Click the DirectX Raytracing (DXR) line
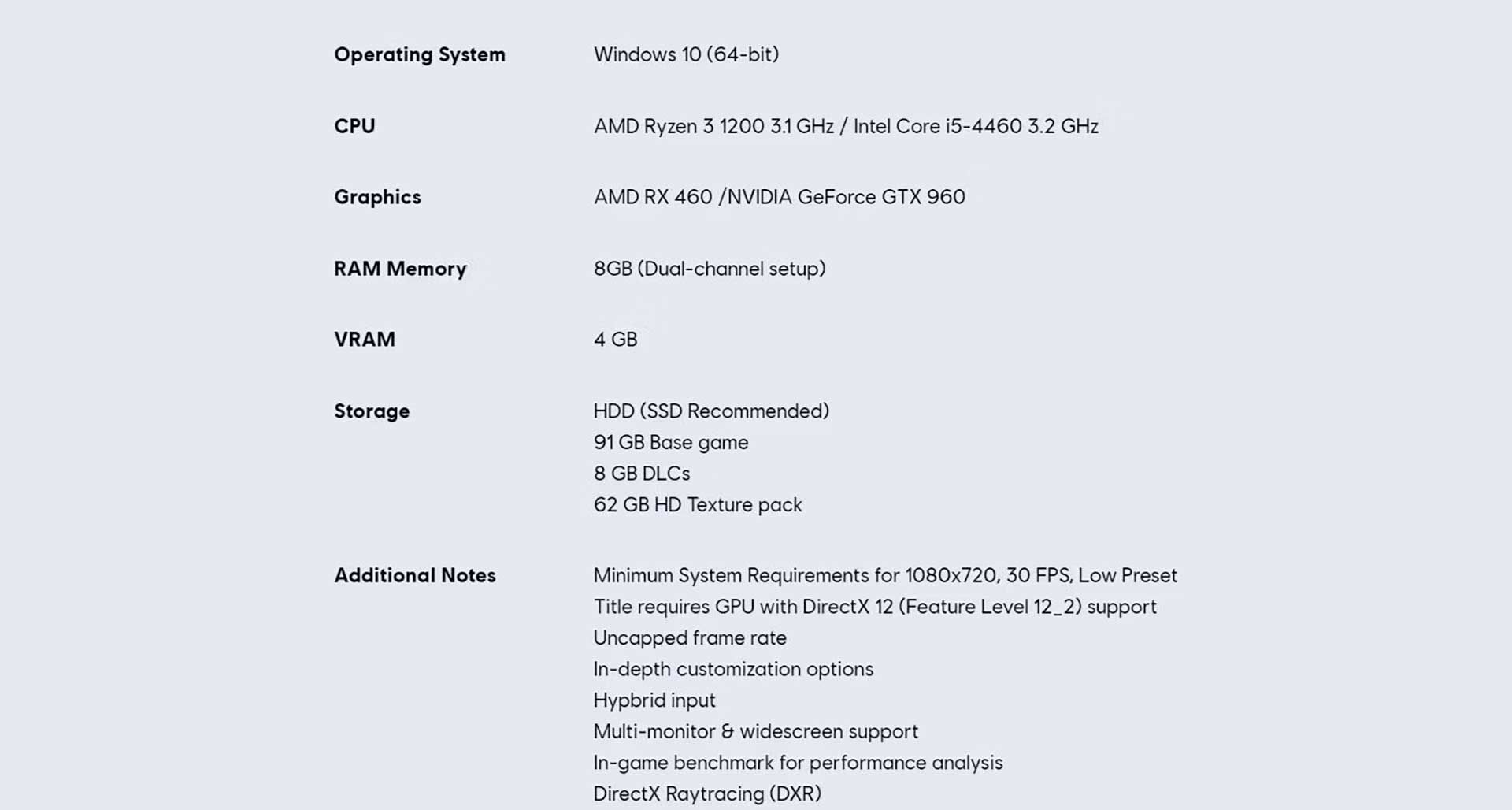Screen dimensions: 1512x810 (x=707, y=793)
